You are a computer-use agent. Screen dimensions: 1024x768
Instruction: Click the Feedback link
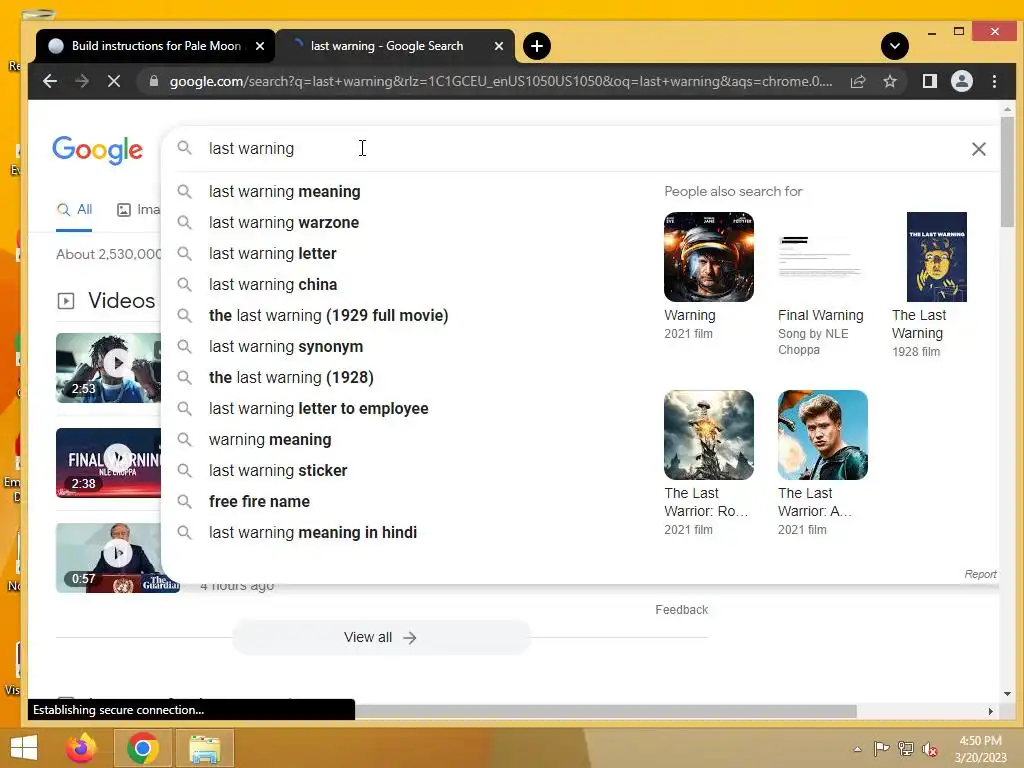pos(681,609)
